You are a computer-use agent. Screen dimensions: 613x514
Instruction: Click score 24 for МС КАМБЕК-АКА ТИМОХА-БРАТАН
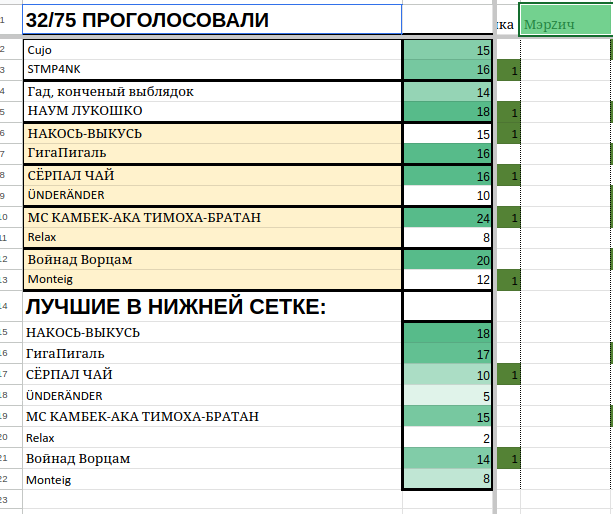[447, 218]
